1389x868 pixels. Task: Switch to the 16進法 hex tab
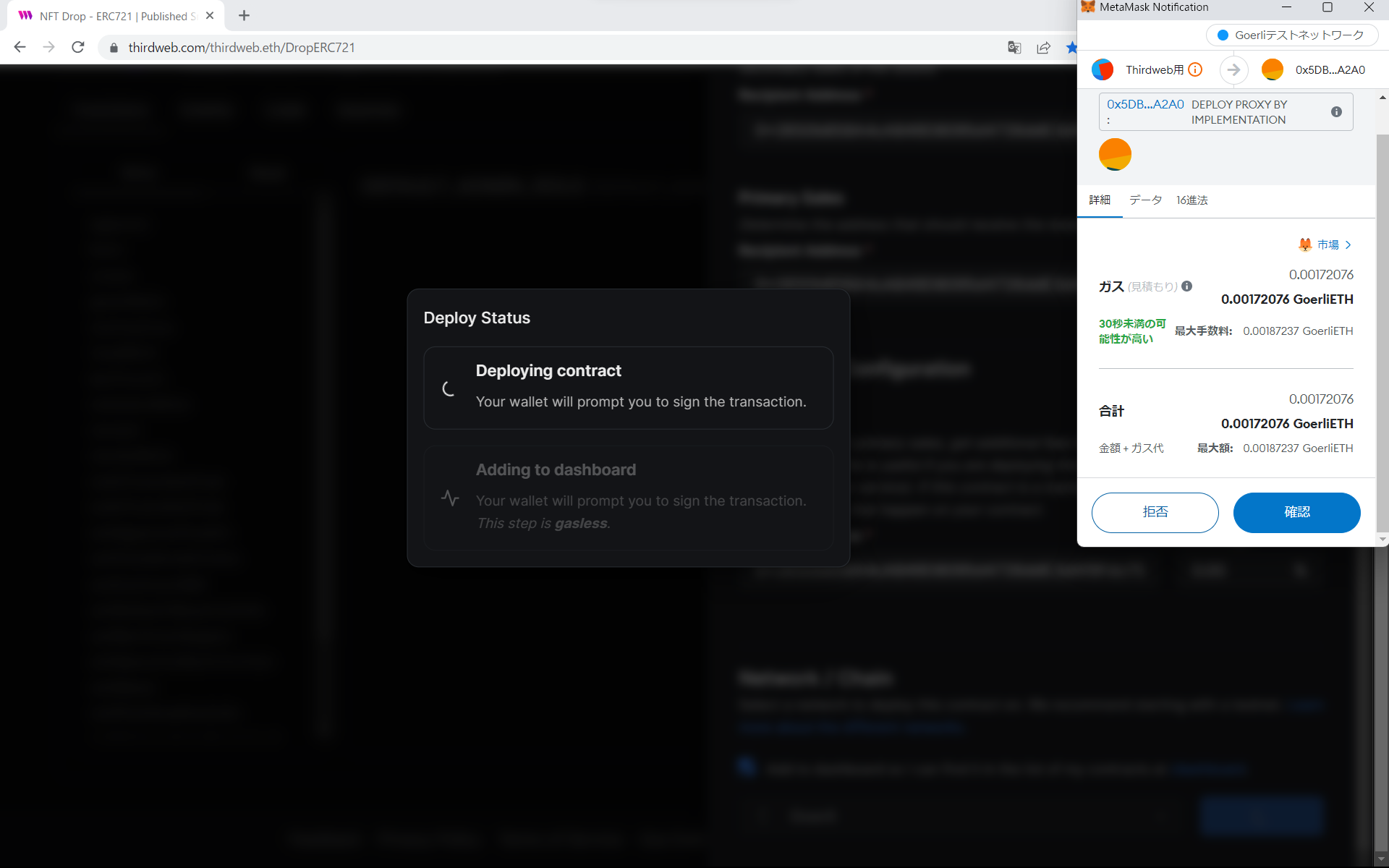(x=1192, y=200)
